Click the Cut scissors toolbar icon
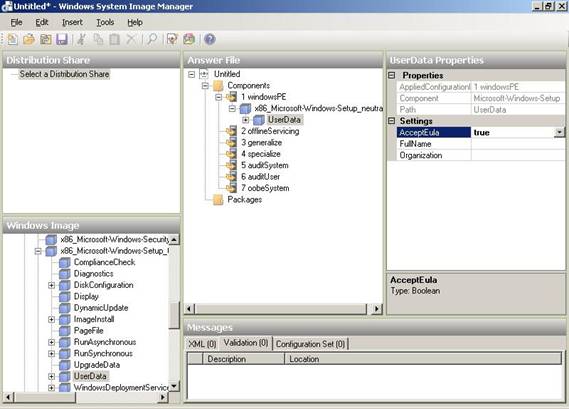569x409 pixels. point(82,39)
